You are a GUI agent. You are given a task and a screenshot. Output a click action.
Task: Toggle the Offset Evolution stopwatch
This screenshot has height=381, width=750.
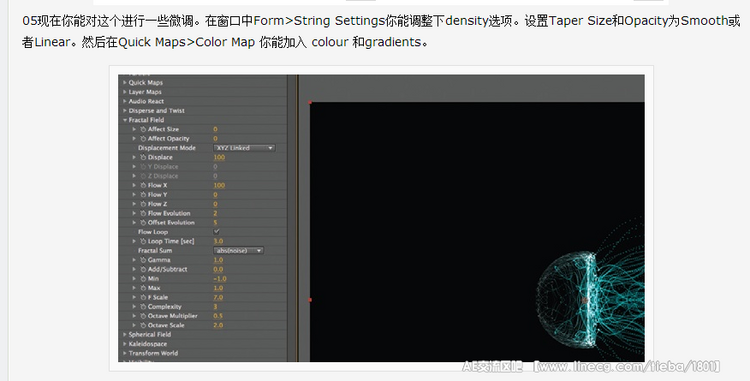pyautogui.click(x=143, y=223)
